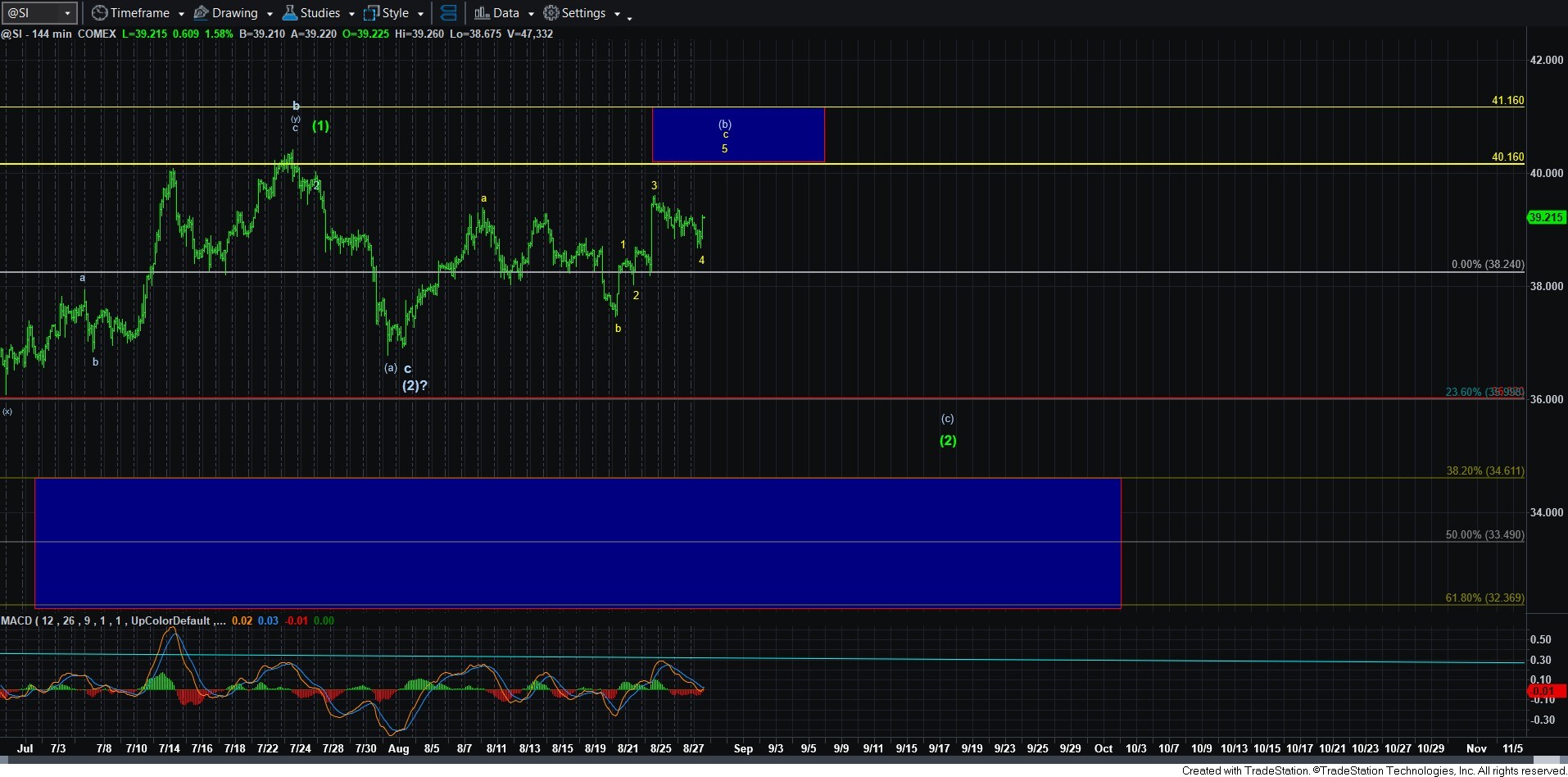1568x777 pixels.
Task: Expand the Timeframe dropdown arrow
Action: [181, 14]
